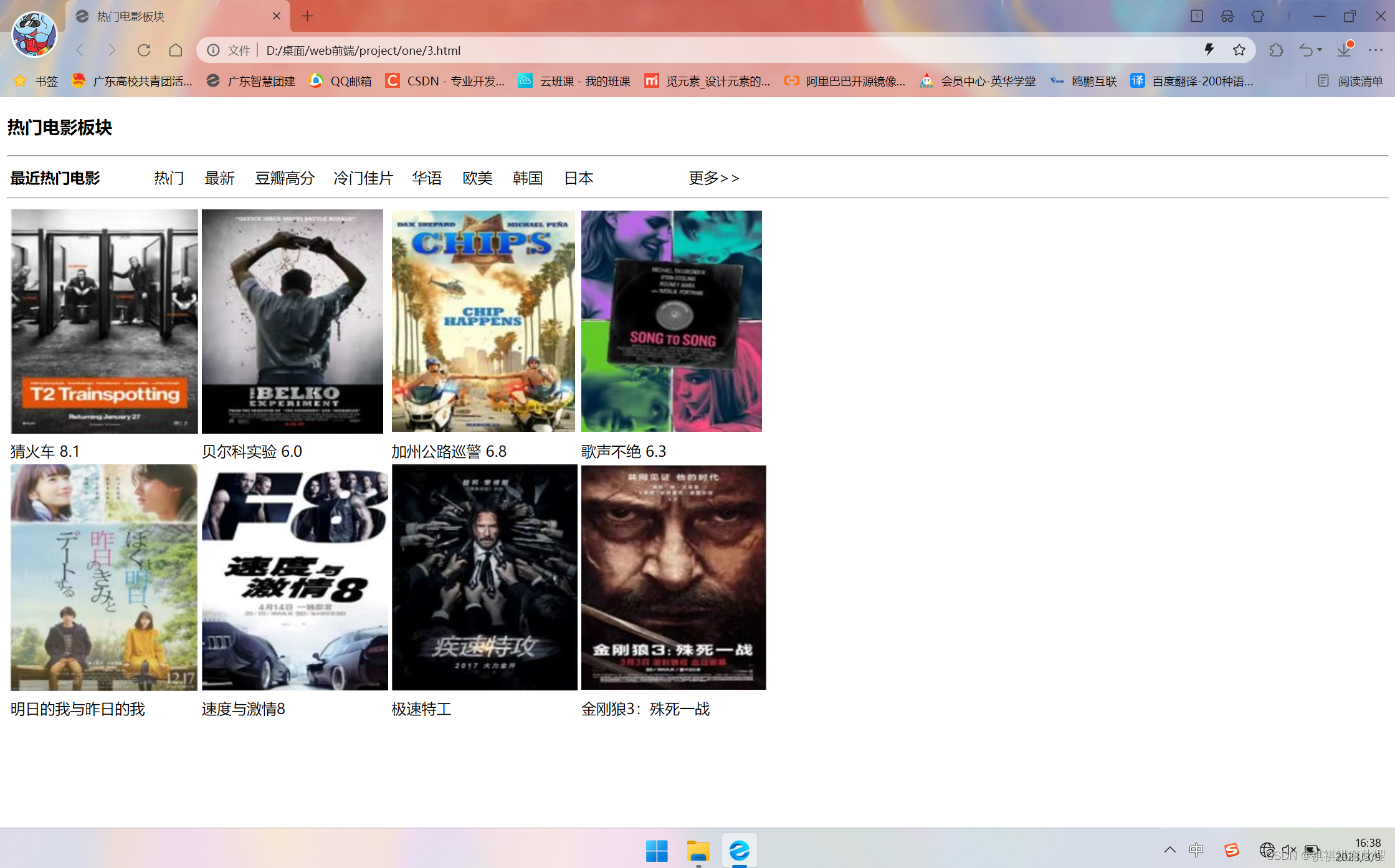The image size is (1395, 868).
Task: Click the 金刚狼3 poster image
Action: (674, 578)
